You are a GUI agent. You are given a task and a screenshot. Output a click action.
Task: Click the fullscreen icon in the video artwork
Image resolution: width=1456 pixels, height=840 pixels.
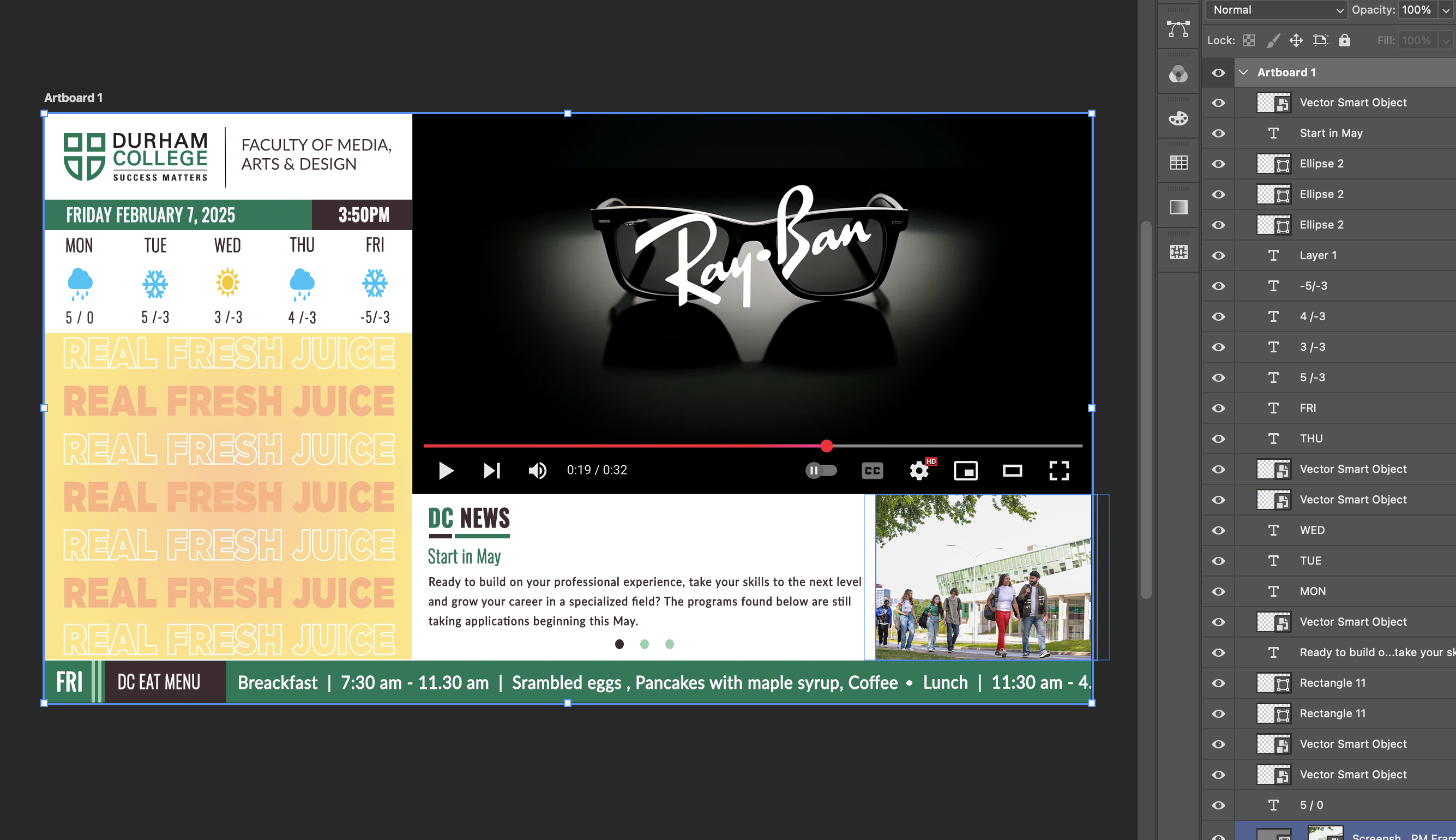click(x=1058, y=471)
